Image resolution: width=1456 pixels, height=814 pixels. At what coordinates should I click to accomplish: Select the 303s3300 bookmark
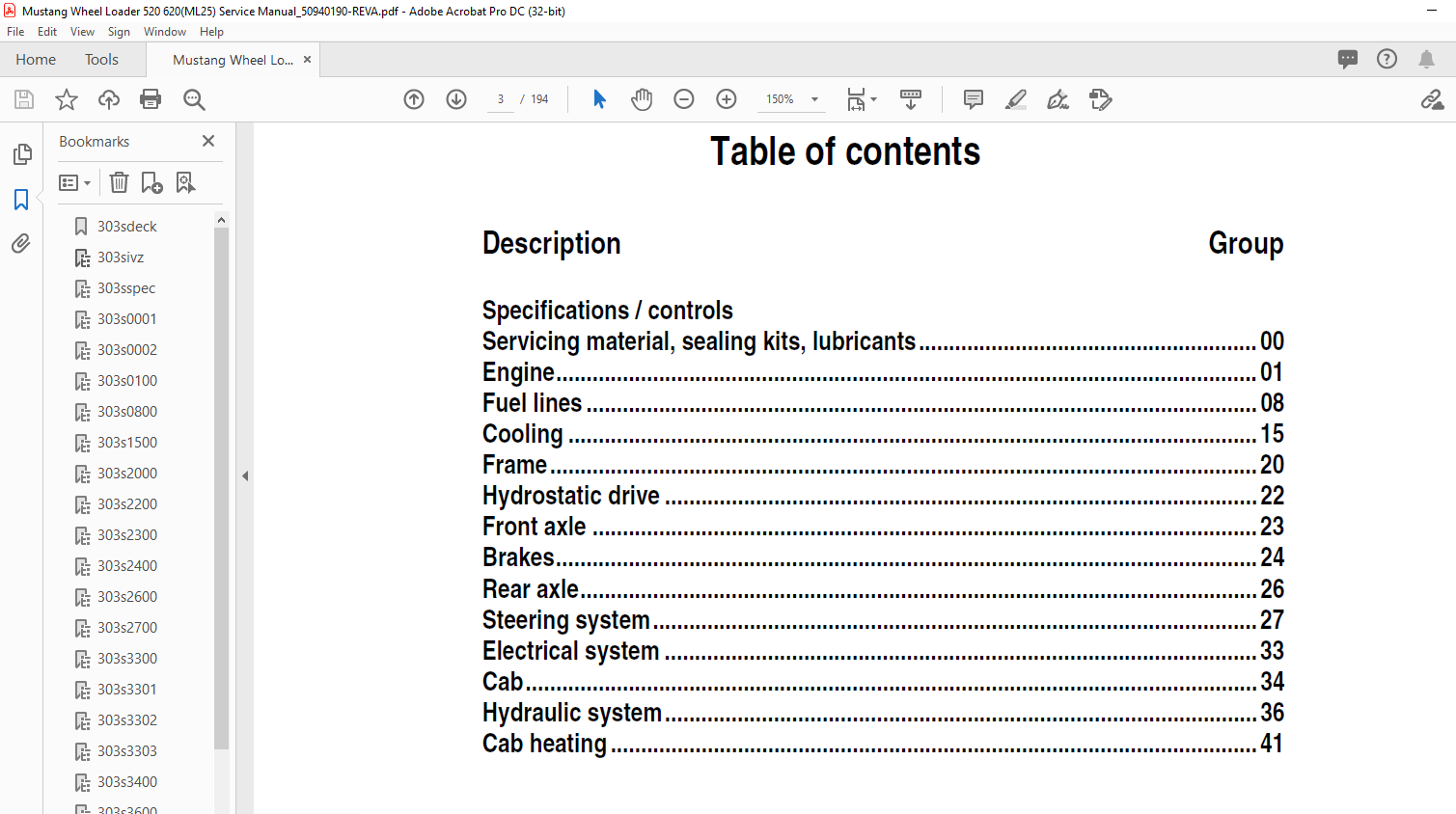[x=126, y=659]
